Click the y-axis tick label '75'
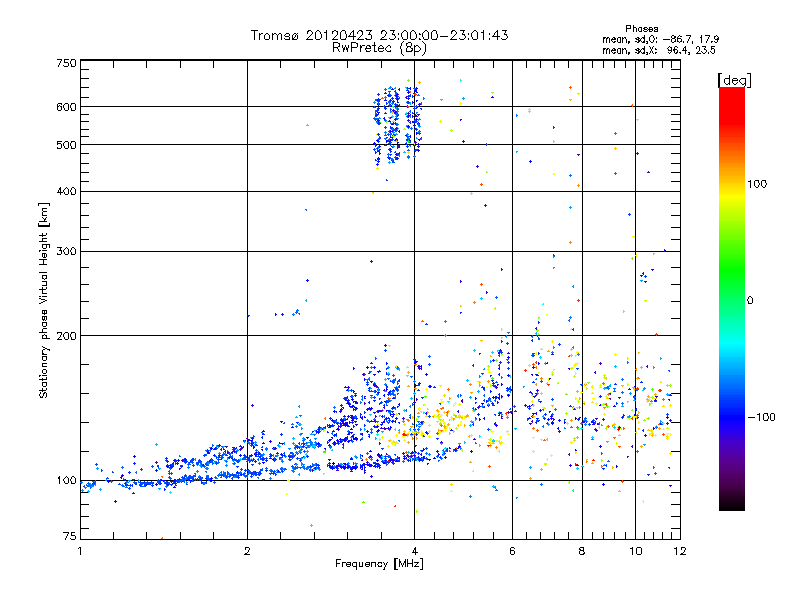The height and width of the screenshot is (600, 800). coord(70,536)
